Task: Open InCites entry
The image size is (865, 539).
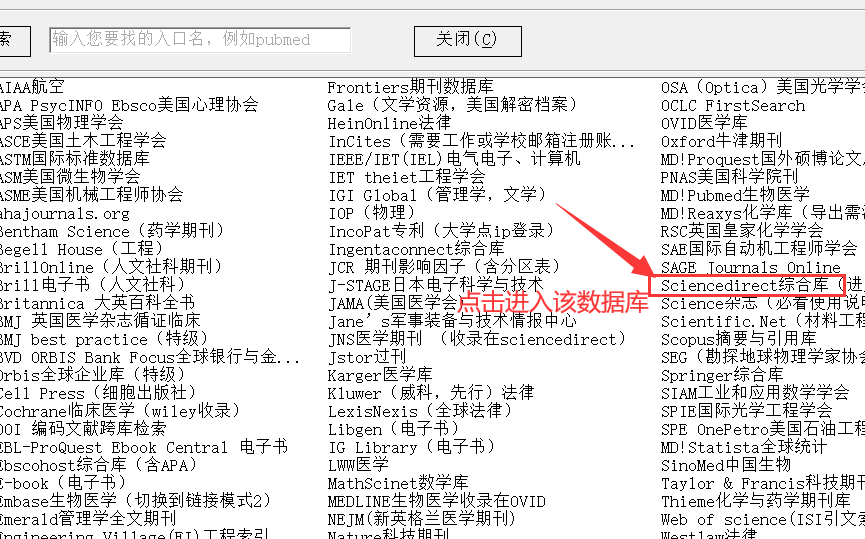Action: [482, 141]
